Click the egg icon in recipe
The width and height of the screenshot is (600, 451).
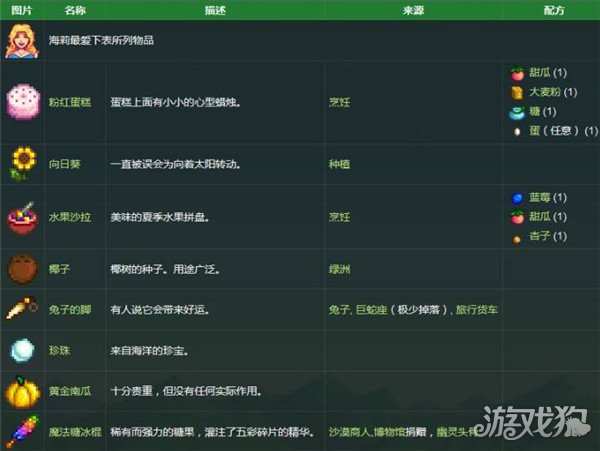click(517, 132)
